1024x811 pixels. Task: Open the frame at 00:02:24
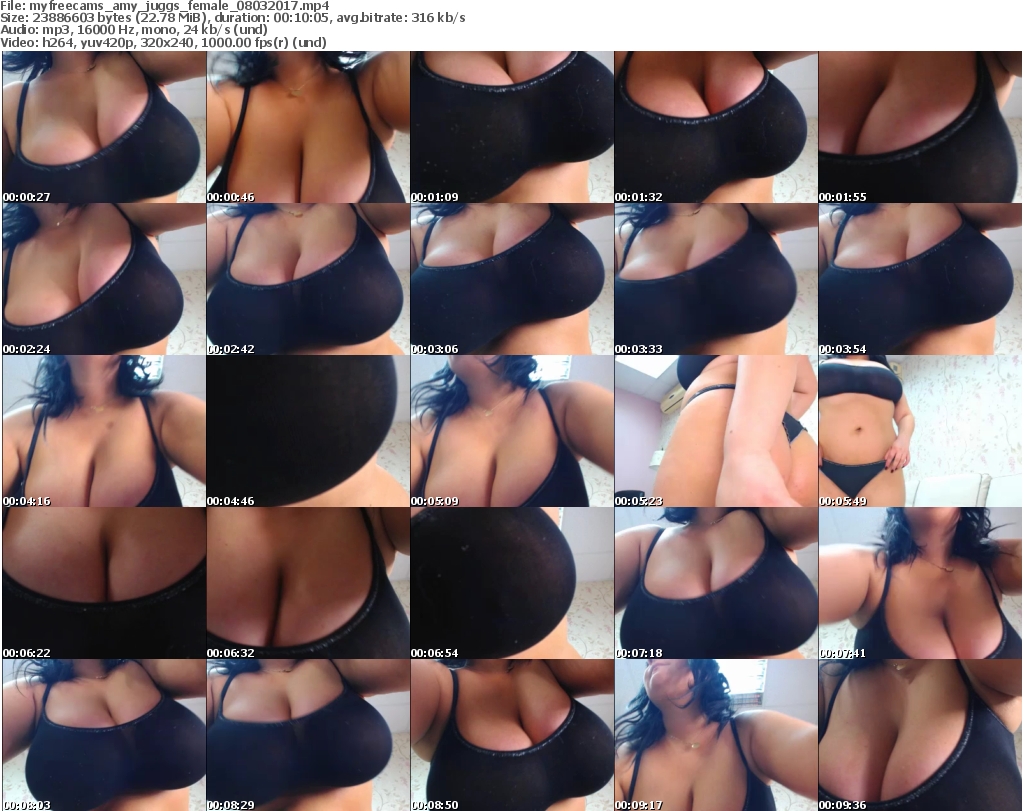point(104,279)
